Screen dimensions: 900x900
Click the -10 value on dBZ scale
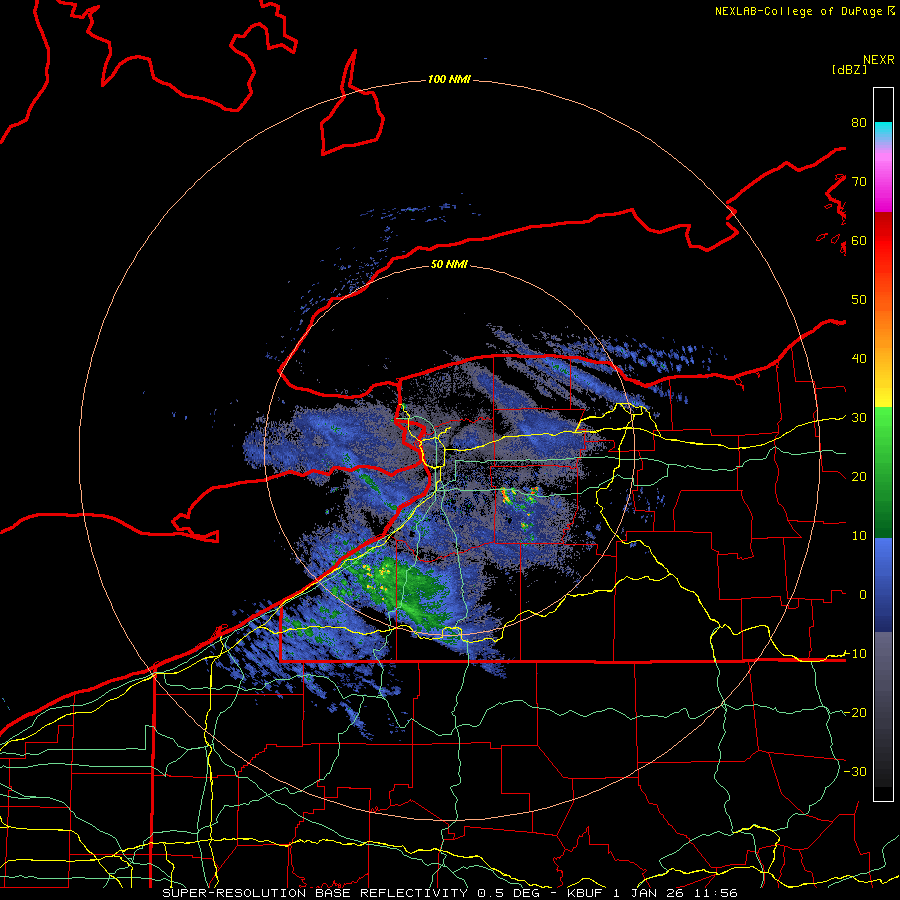(x=855, y=654)
